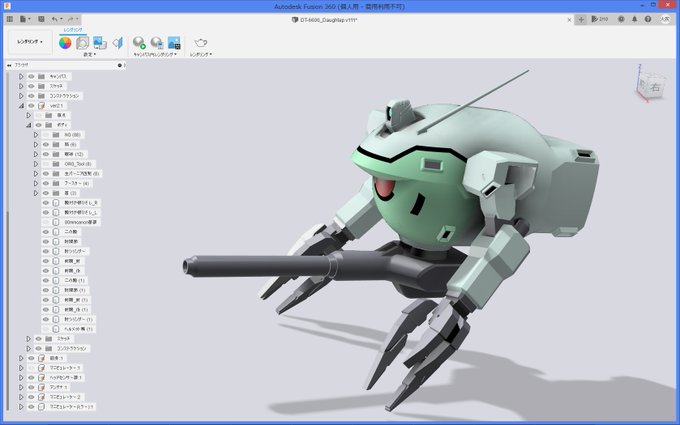The image size is (680, 425).
Task: Click the browser options dot
Action: point(120,65)
